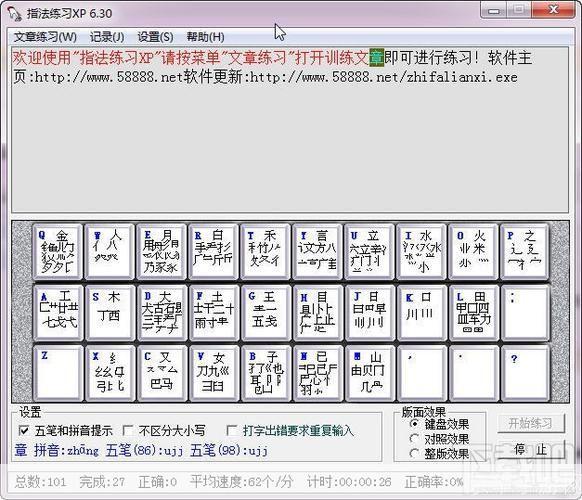Click the Y key showing 言 radicals

[x=317, y=251]
